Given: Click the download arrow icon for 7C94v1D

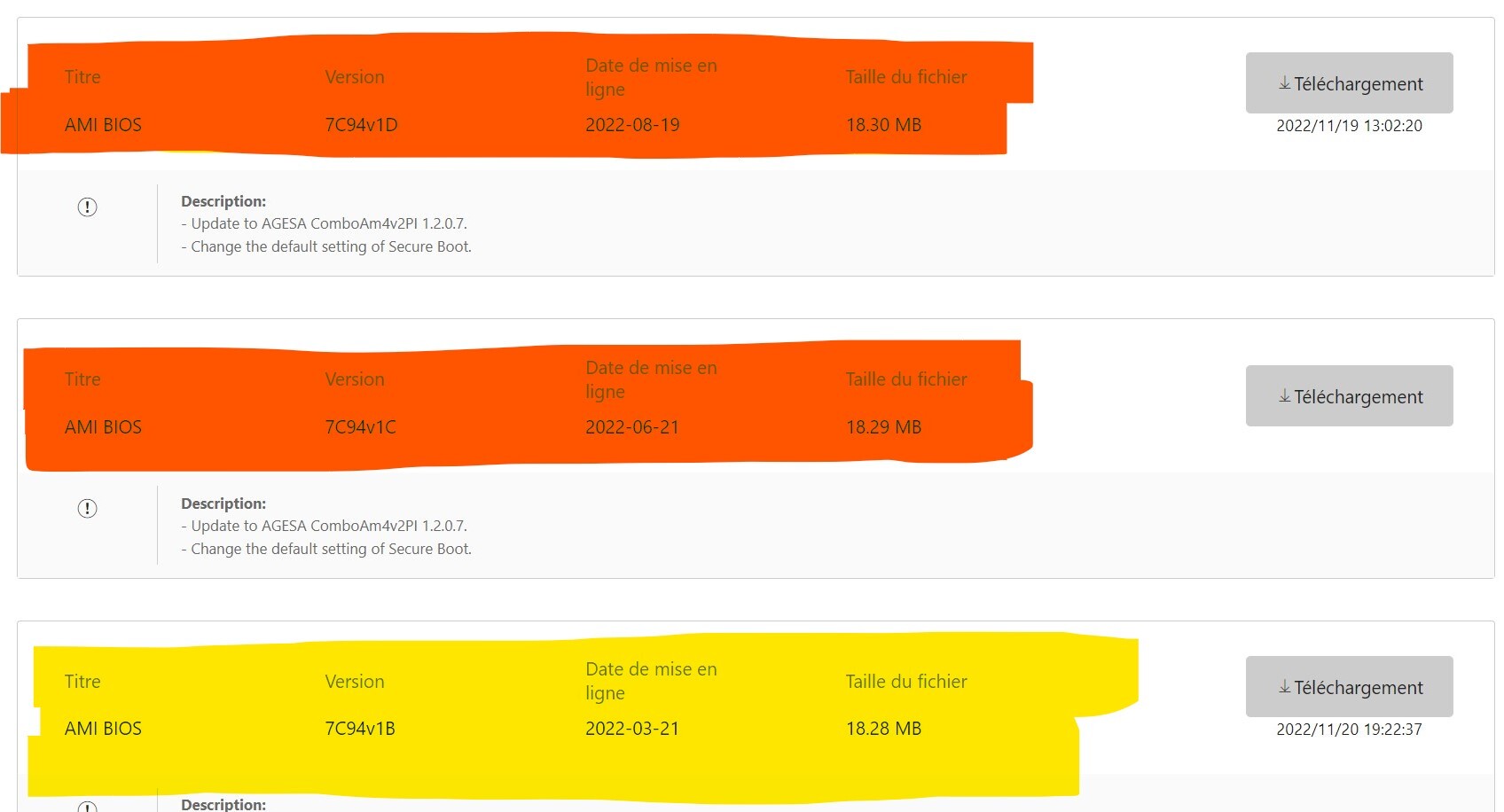Looking at the screenshot, I should pyautogui.click(x=1284, y=83).
